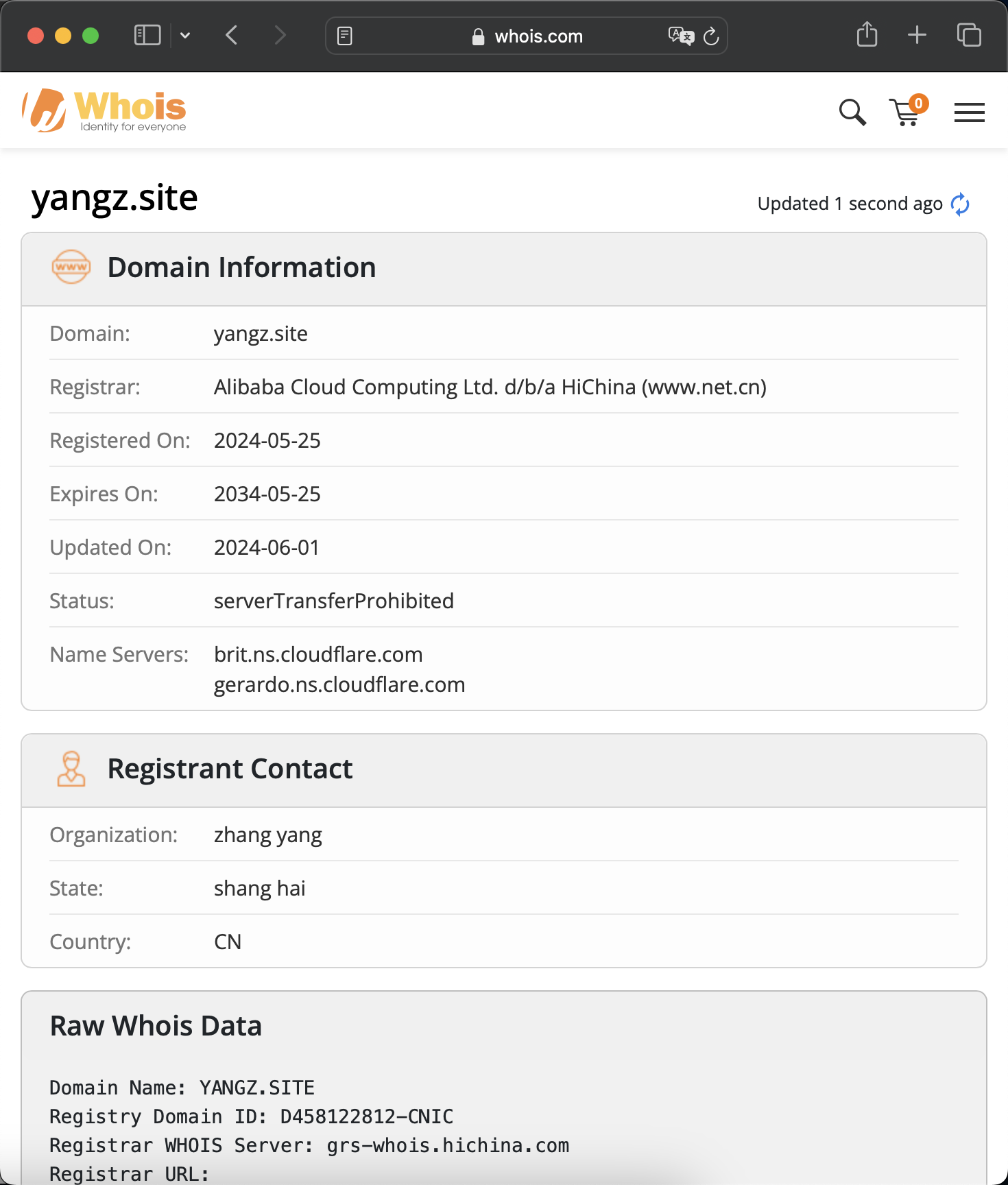Click the translate page icon

click(x=681, y=36)
